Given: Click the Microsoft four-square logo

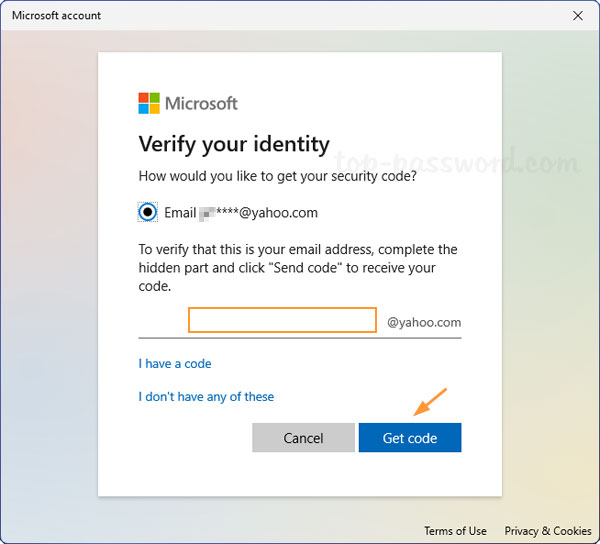Looking at the screenshot, I should click(x=149, y=103).
